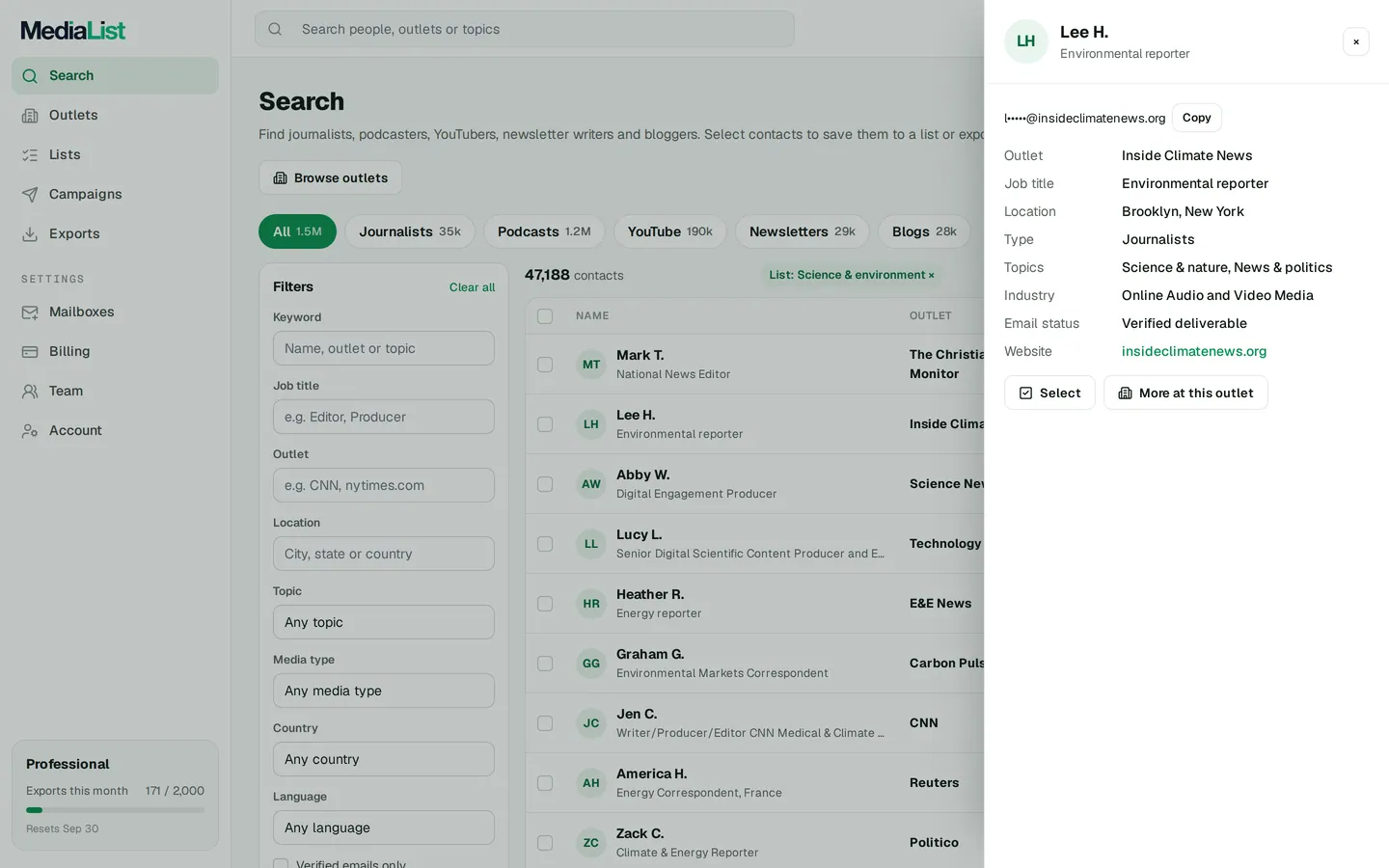
Task: Click the exports usage progress bar
Action: pos(115,810)
